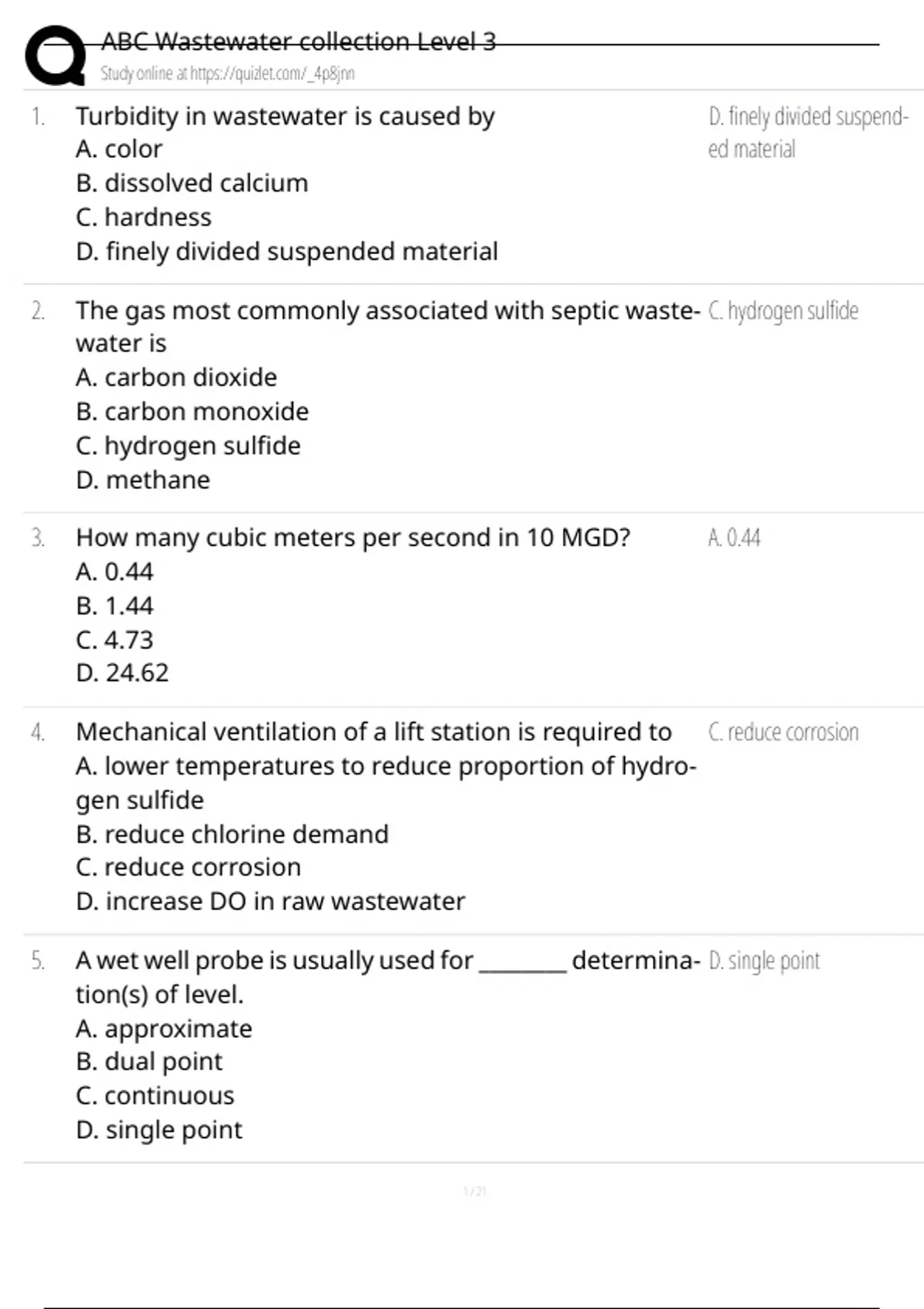Click the ABC Wastewater collection Level 3 title
The width and height of the screenshot is (924, 1309).
click(x=299, y=42)
